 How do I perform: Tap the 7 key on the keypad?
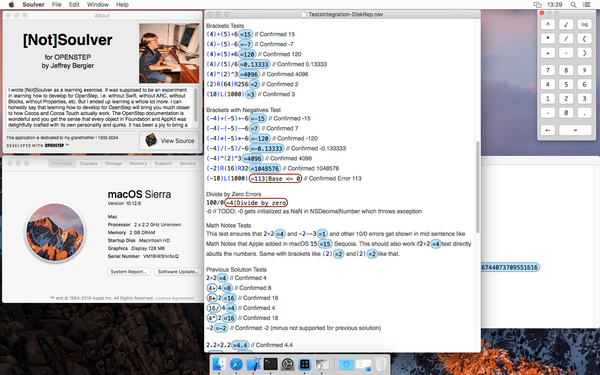point(548,70)
